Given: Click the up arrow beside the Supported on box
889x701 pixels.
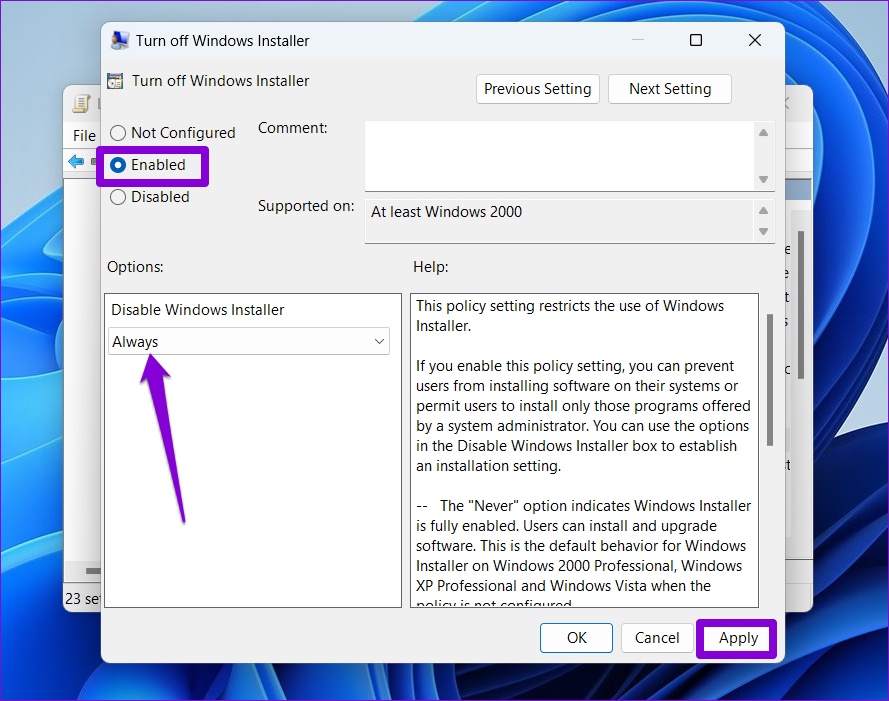Looking at the screenshot, I should click(x=764, y=211).
